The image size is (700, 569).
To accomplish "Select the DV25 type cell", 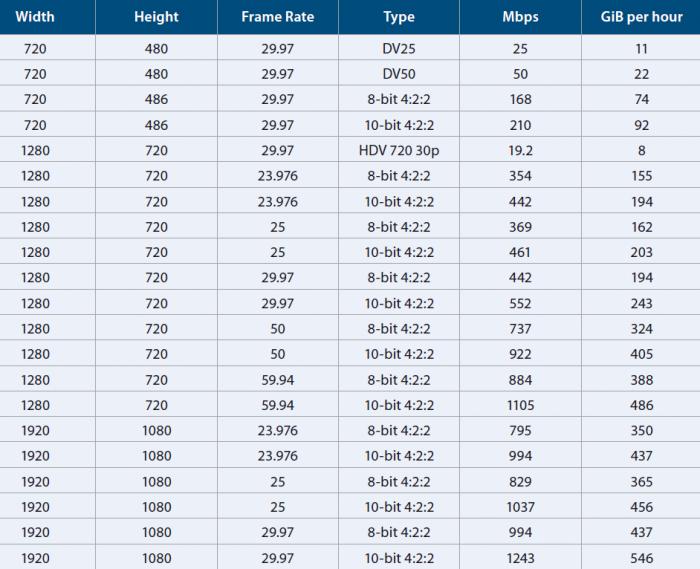I will point(399,48).
